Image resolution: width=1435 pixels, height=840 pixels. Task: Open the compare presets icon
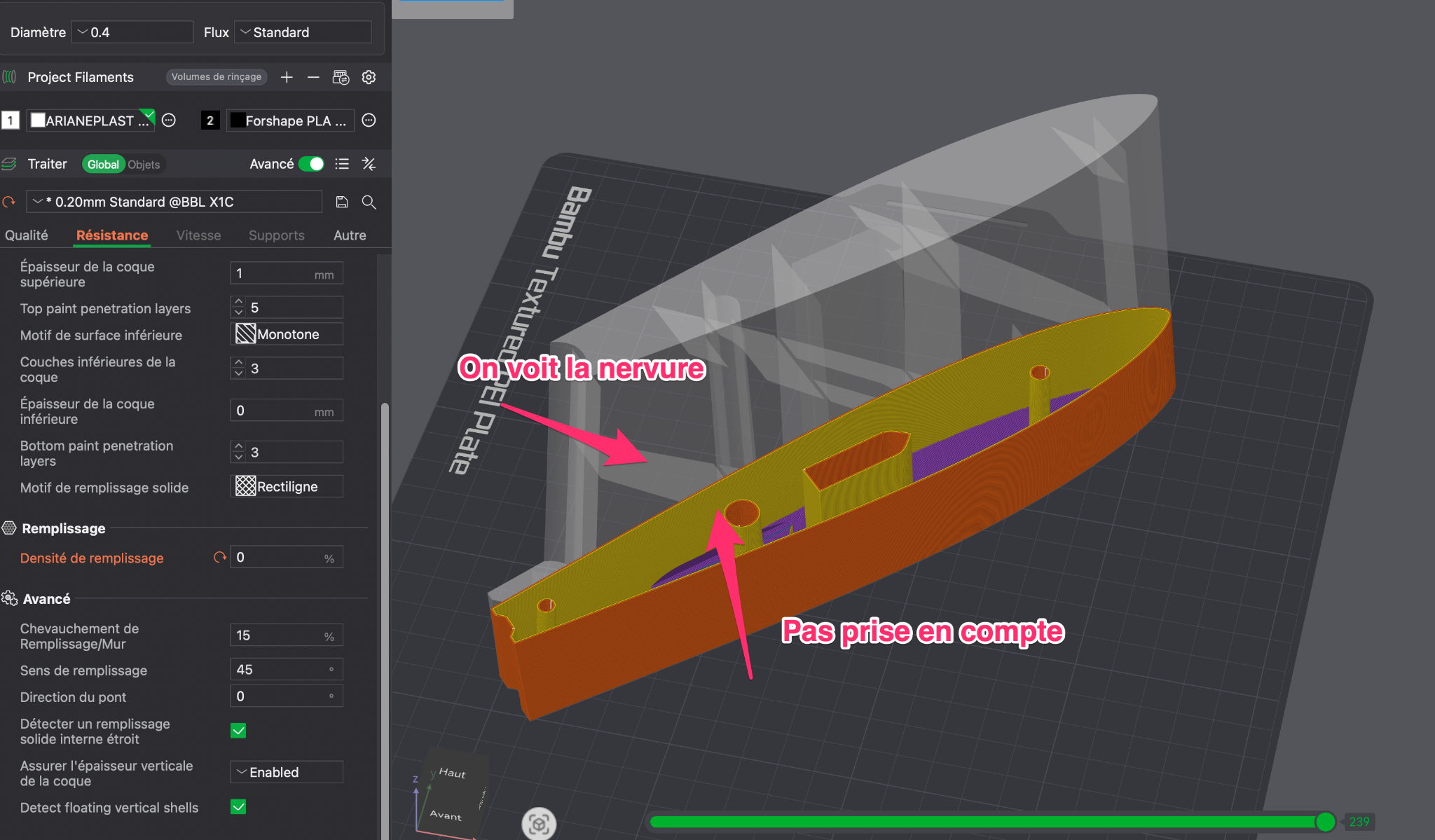[369, 164]
